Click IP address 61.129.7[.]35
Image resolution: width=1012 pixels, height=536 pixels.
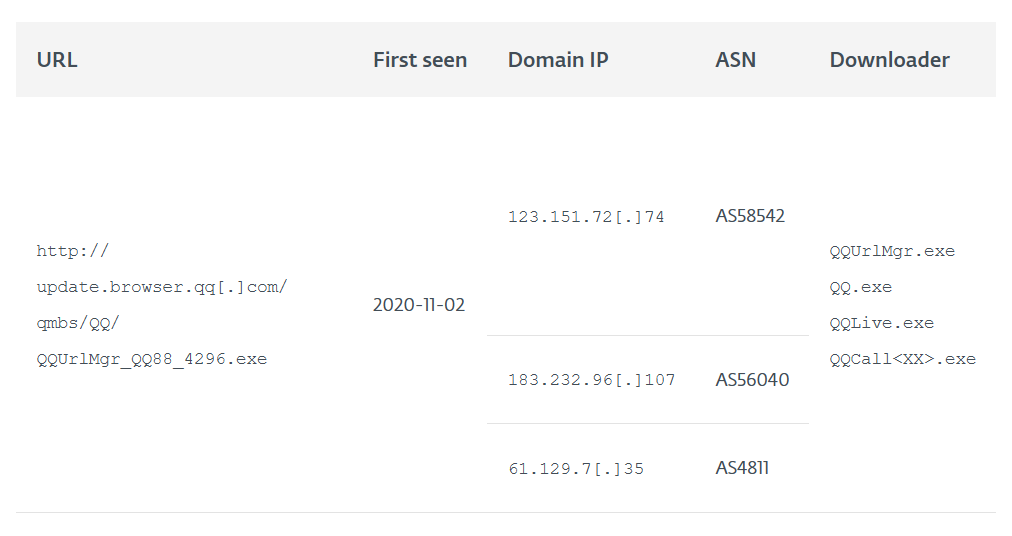tap(576, 469)
